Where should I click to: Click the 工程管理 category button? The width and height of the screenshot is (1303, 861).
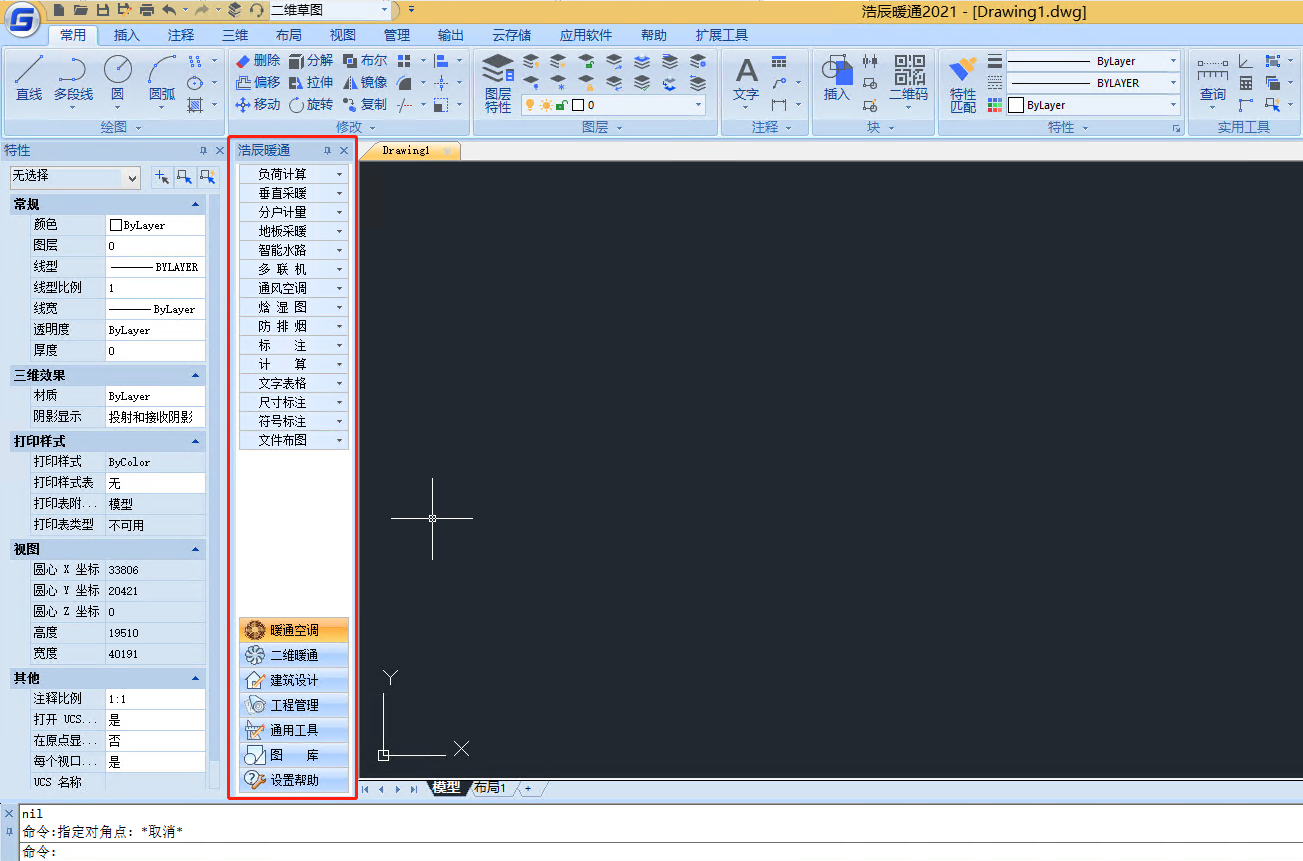pyautogui.click(x=294, y=705)
